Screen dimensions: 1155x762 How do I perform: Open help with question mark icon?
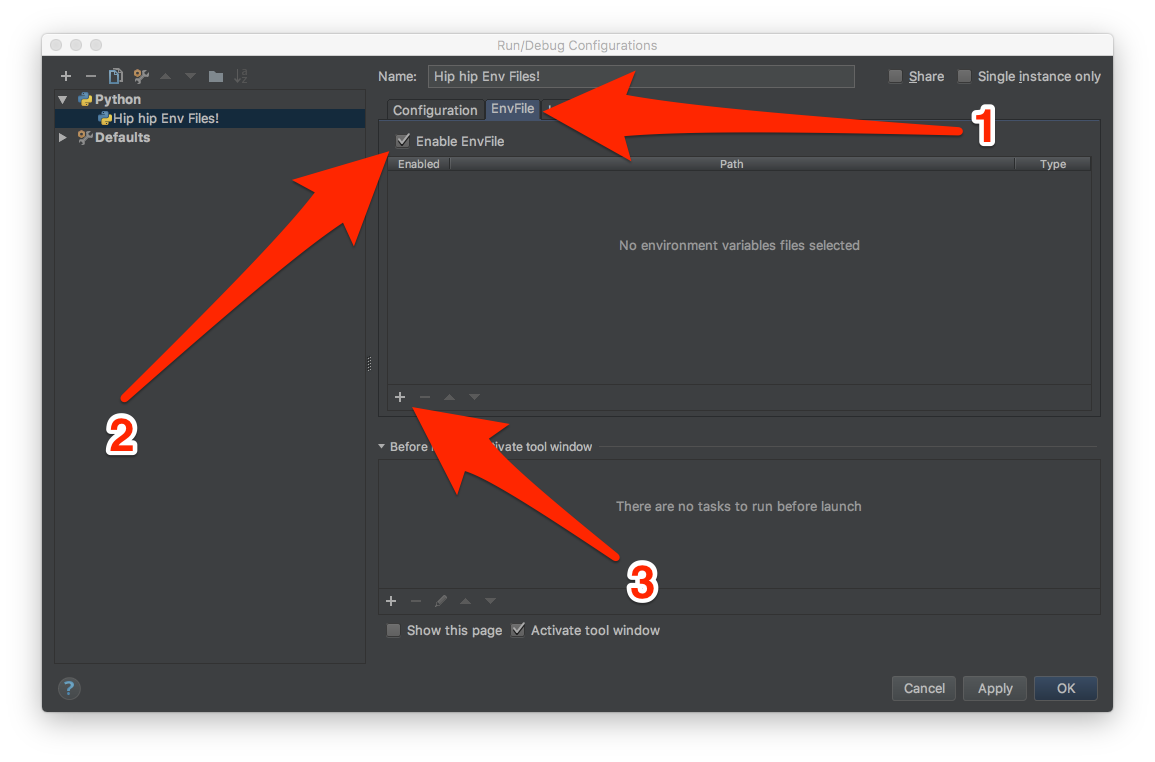(69, 688)
